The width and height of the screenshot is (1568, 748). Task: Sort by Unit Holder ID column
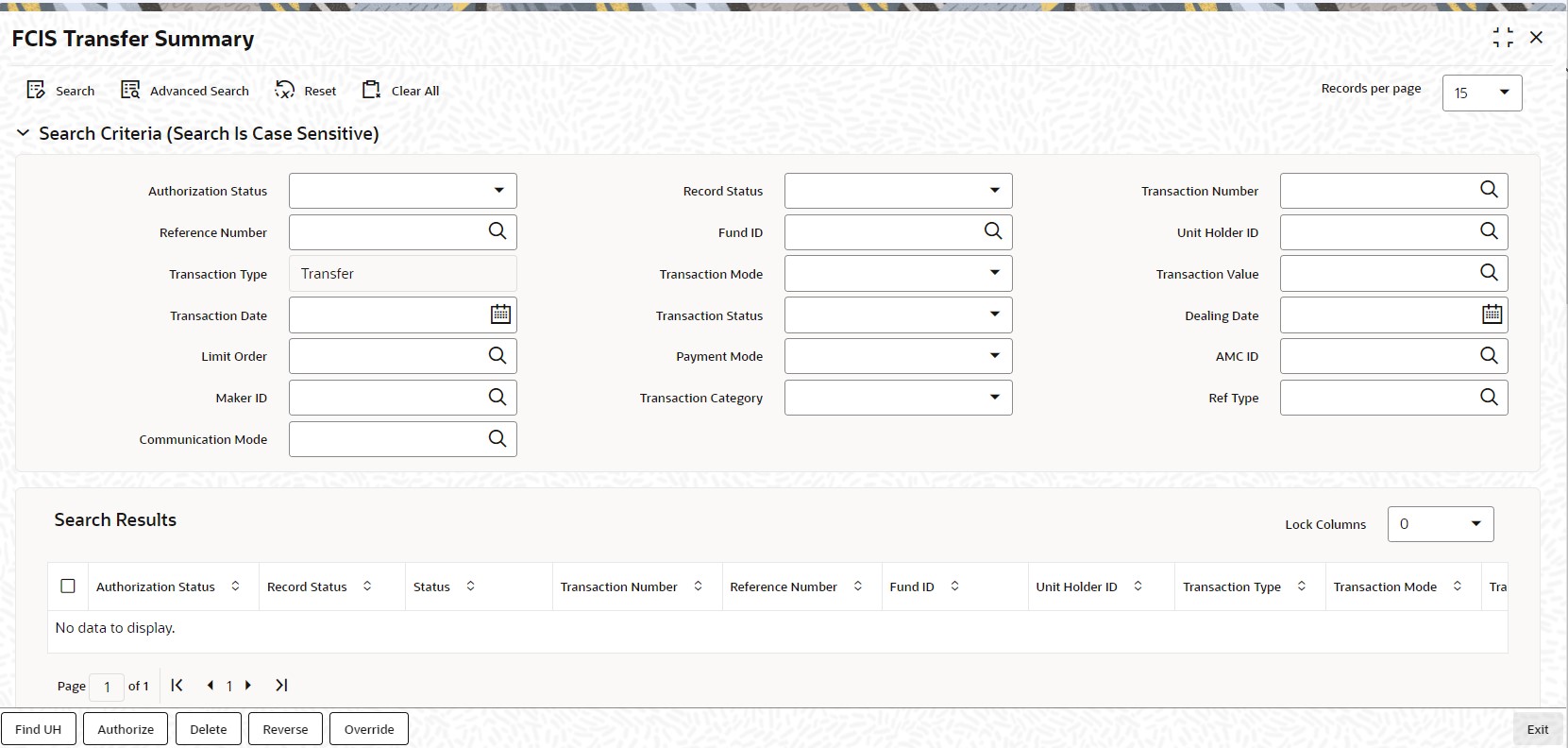(x=1138, y=586)
